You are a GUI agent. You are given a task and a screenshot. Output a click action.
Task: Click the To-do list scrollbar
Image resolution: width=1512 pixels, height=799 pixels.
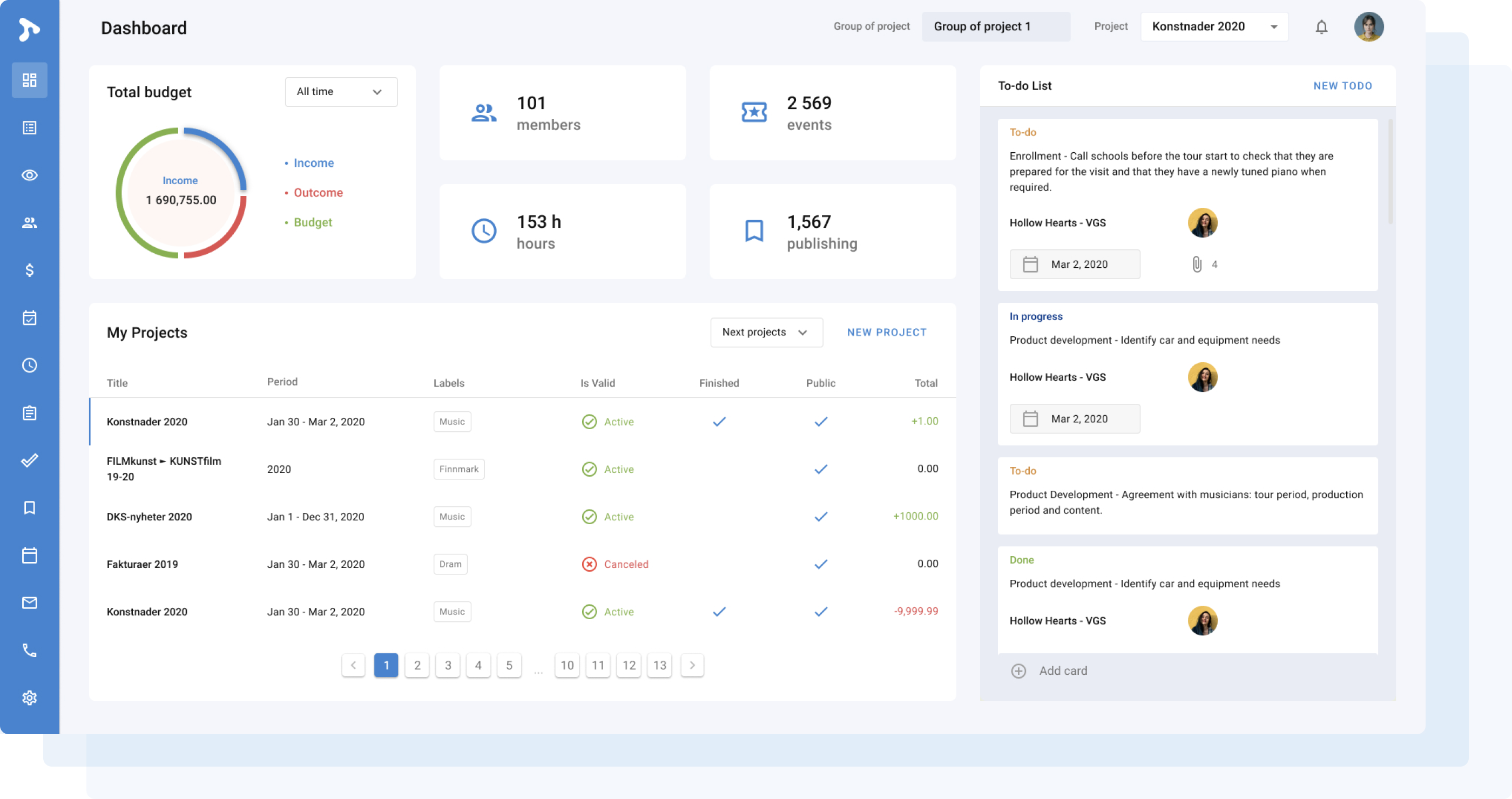click(1390, 171)
